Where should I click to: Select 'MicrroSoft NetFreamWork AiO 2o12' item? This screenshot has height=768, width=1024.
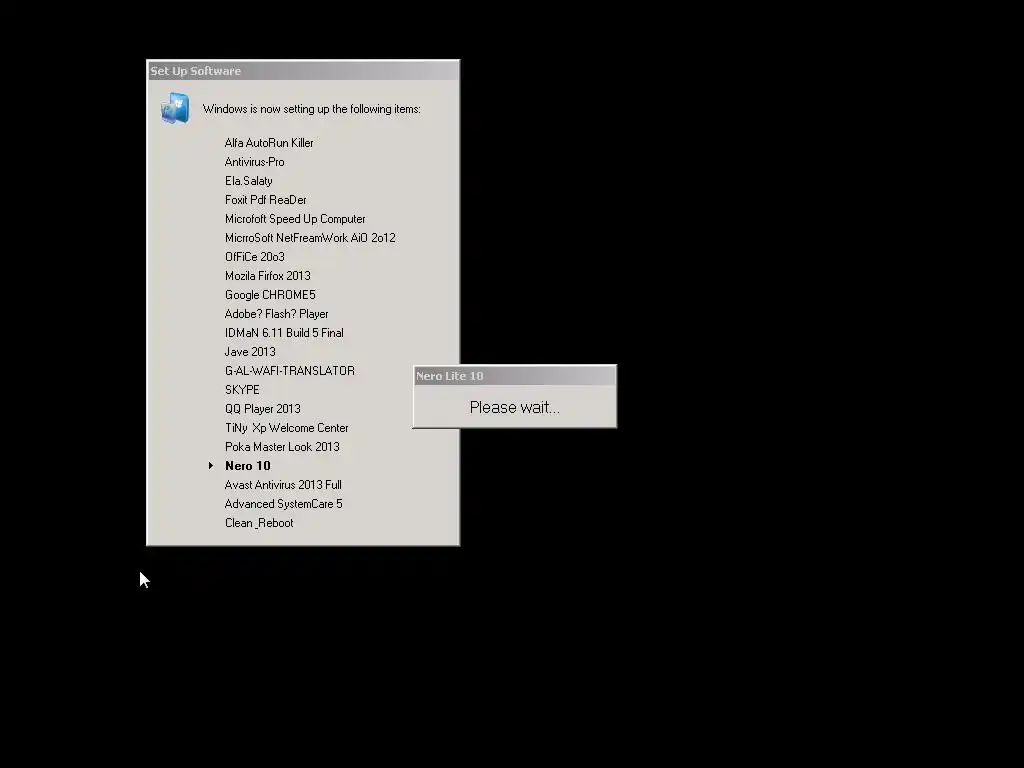click(310, 238)
